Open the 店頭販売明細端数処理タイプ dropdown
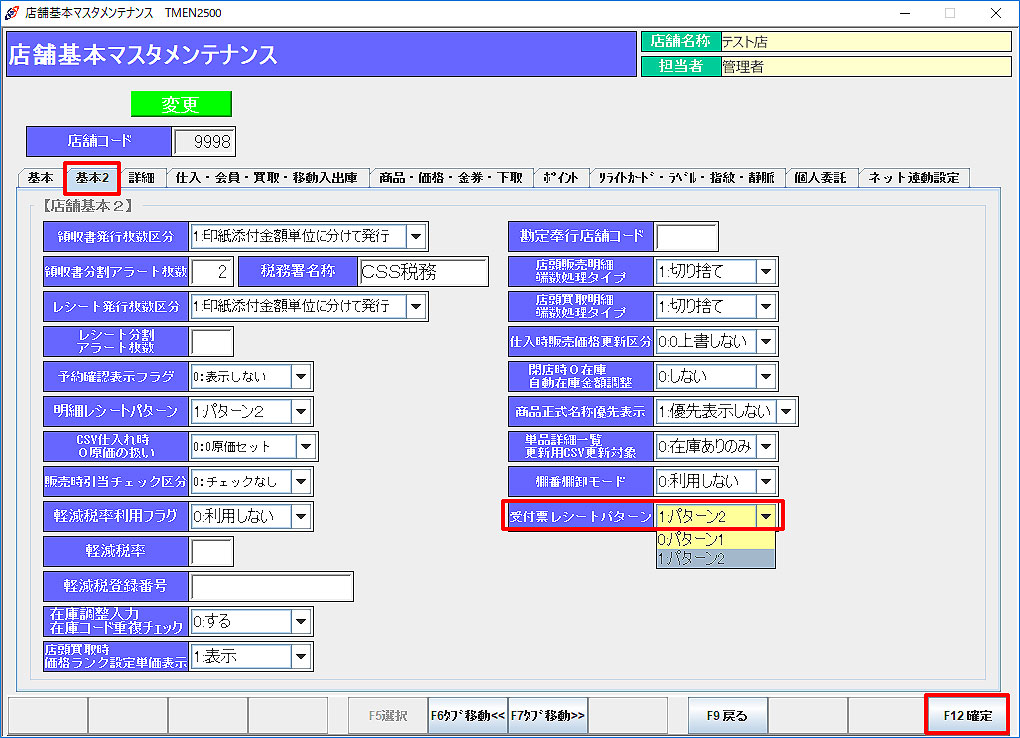The width and height of the screenshot is (1020, 738). click(766, 272)
